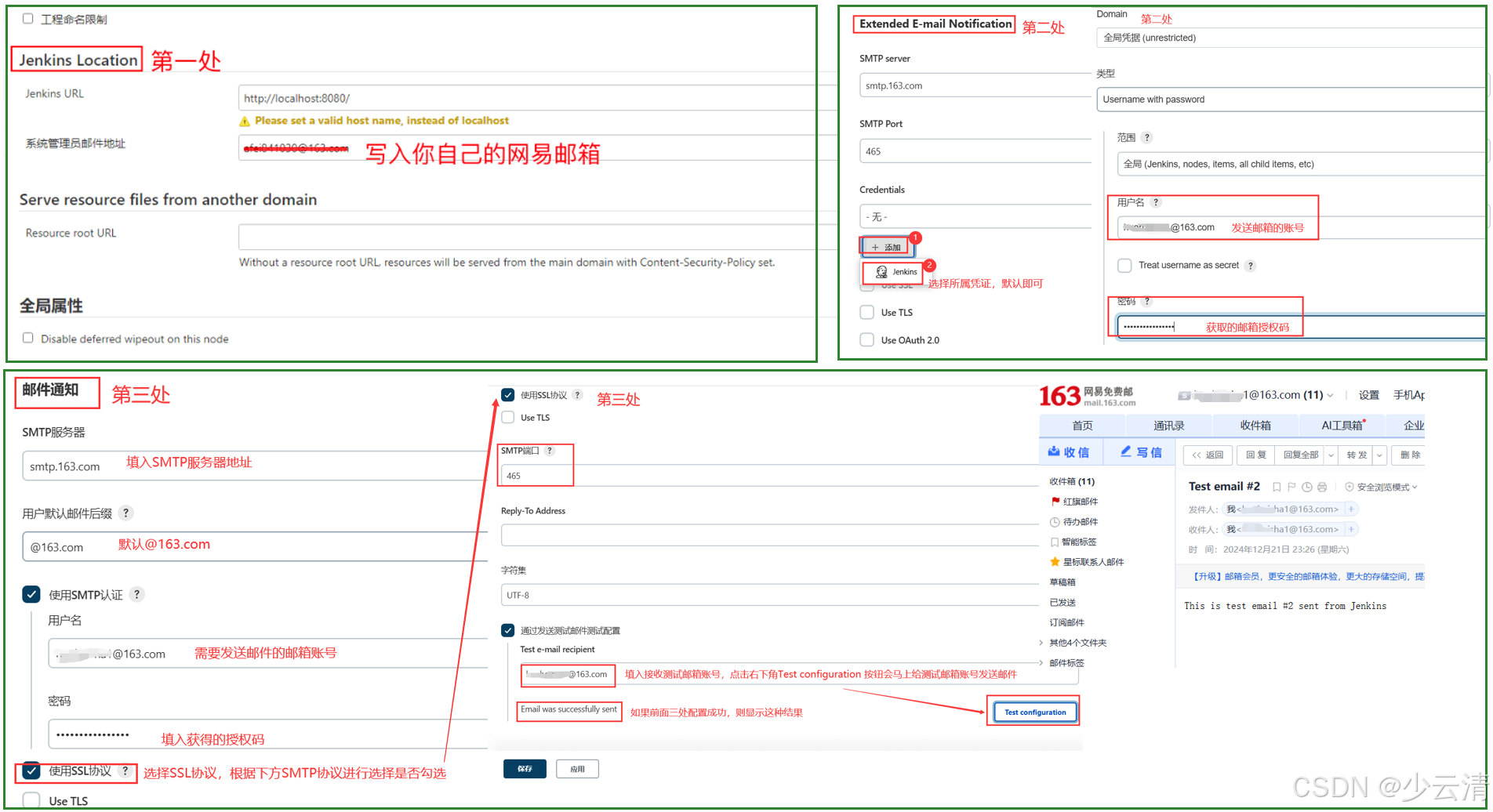Toggle 使用SSL协议 checkbox above the SMTP端口 field
Screen dimensions: 1493x812
(x=508, y=395)
